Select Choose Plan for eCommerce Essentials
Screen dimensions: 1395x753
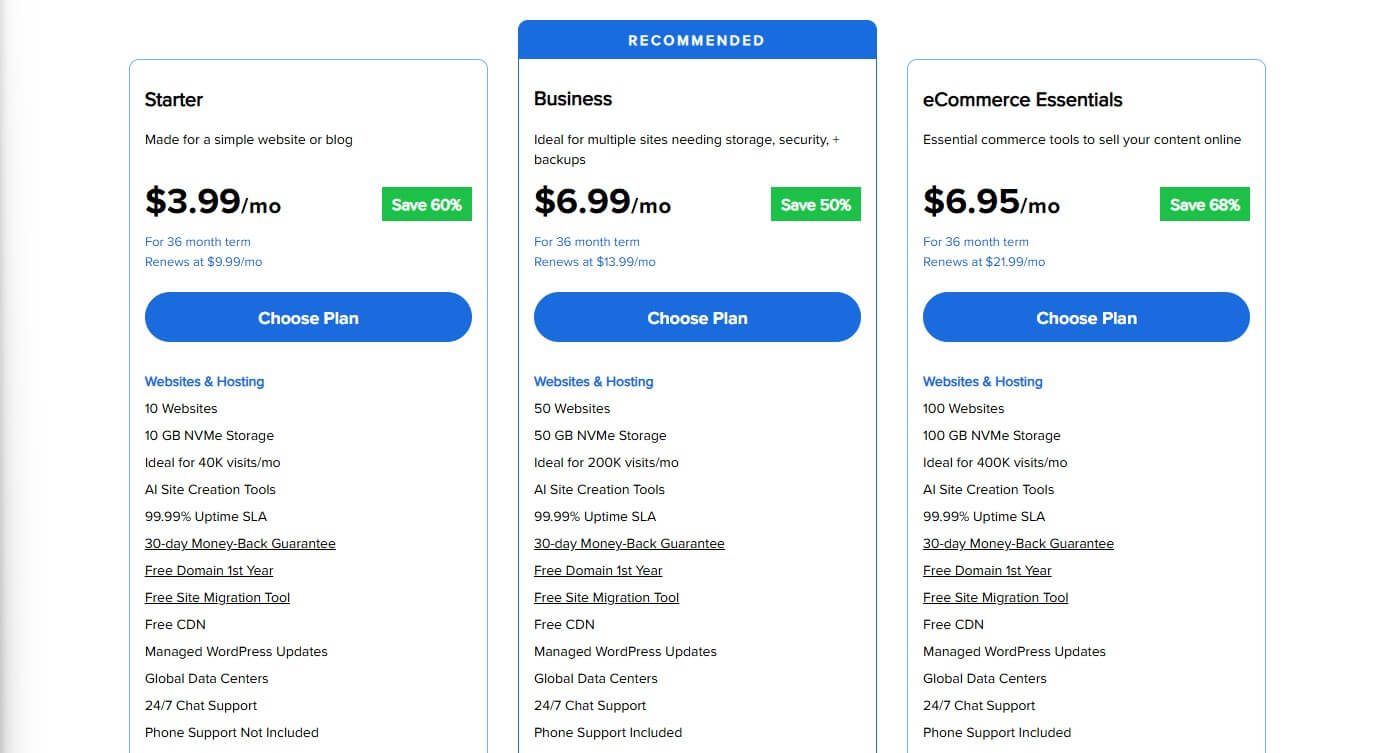tap(1086, 316)
